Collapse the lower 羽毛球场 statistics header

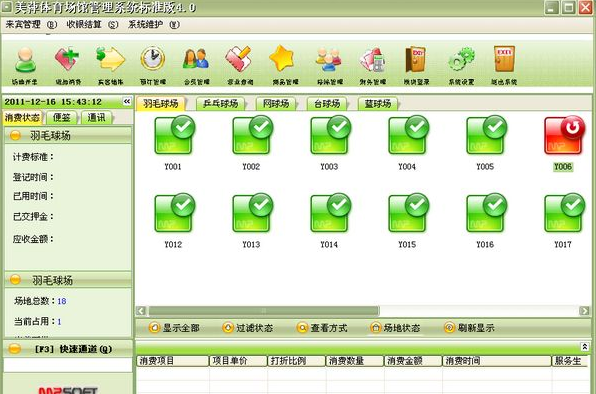68,280
